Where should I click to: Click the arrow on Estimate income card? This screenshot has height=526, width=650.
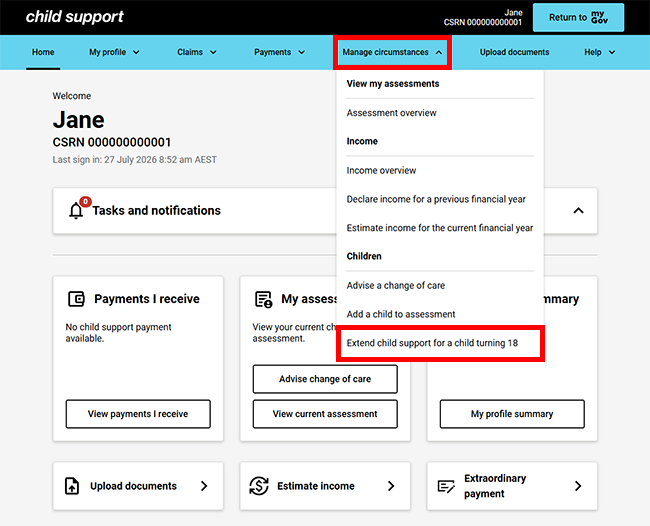[391, 486]
